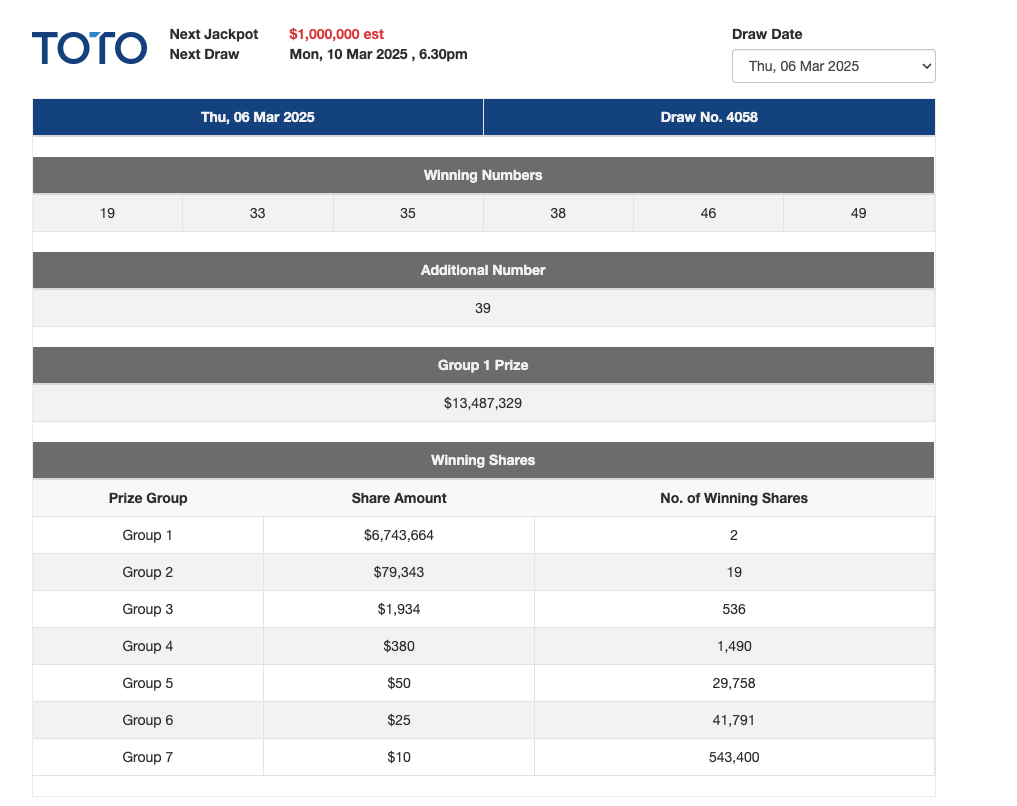Click the "Next Draw" label

tap(202, 54)
